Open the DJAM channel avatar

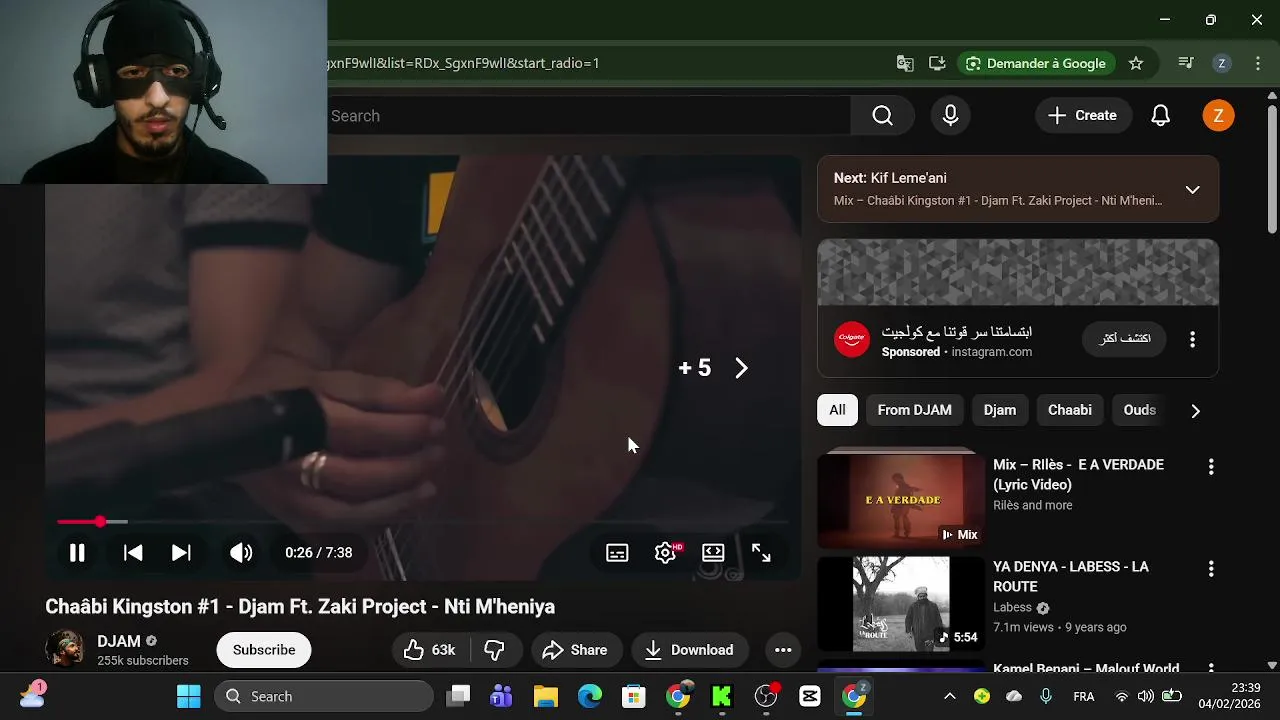[65, 649]
